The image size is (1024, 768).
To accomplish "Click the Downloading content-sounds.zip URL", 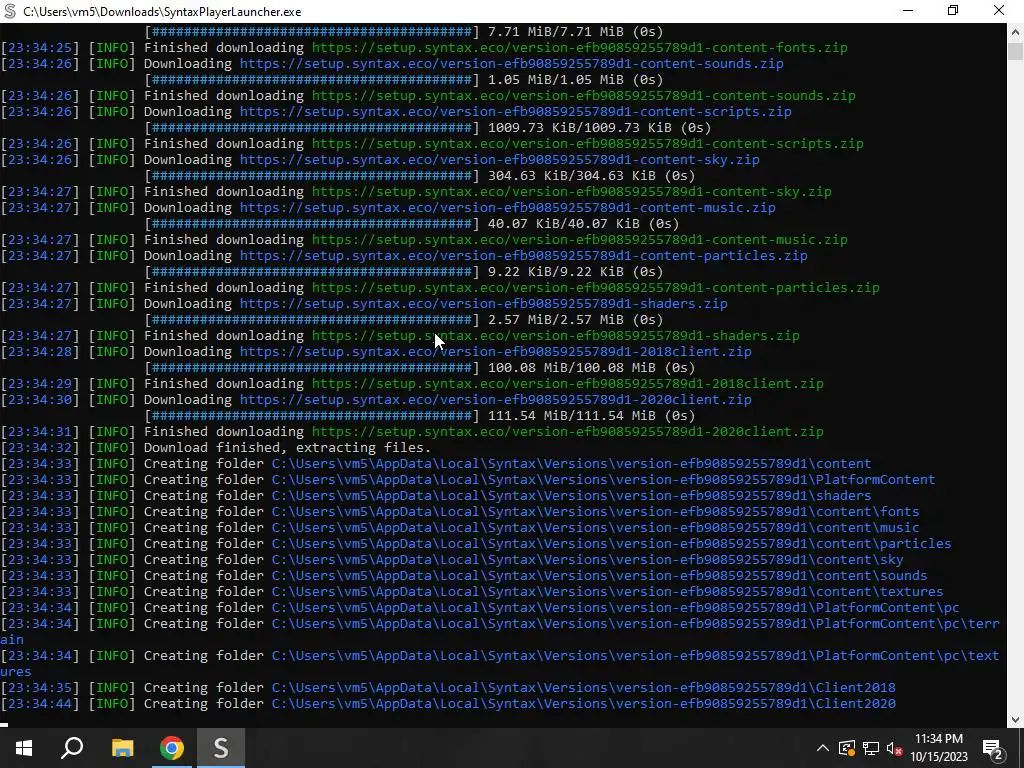I will pyautogui.click(x=511, y=63).
